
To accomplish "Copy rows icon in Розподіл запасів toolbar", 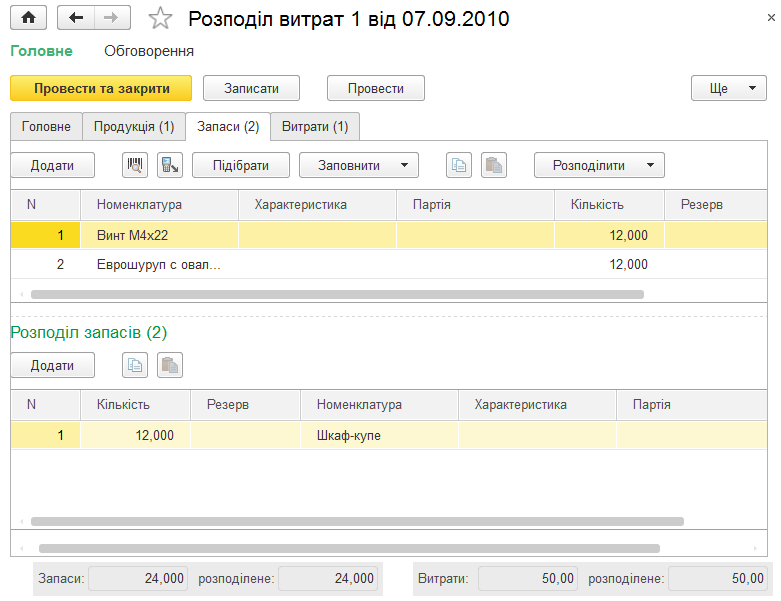I will click(135, 365).
